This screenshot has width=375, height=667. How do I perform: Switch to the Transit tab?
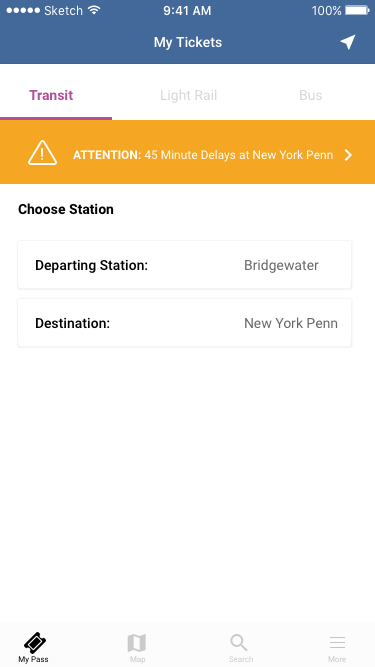click(51, 95)
